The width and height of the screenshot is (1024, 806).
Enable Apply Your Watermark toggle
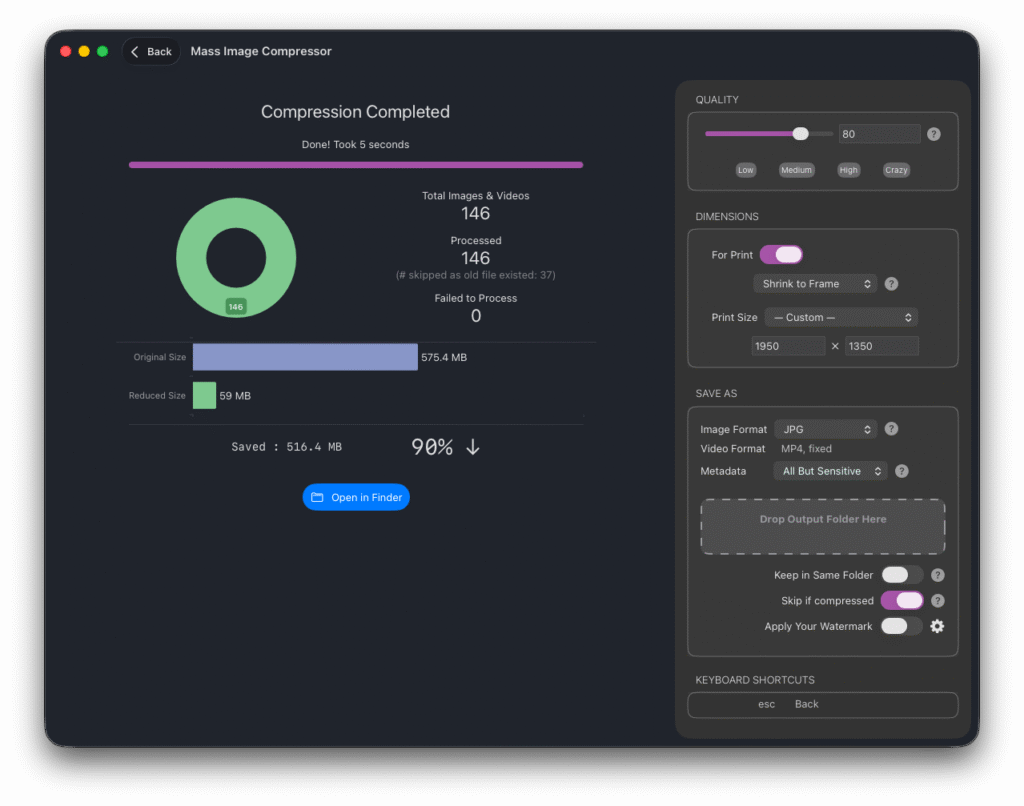click(901, 626)
